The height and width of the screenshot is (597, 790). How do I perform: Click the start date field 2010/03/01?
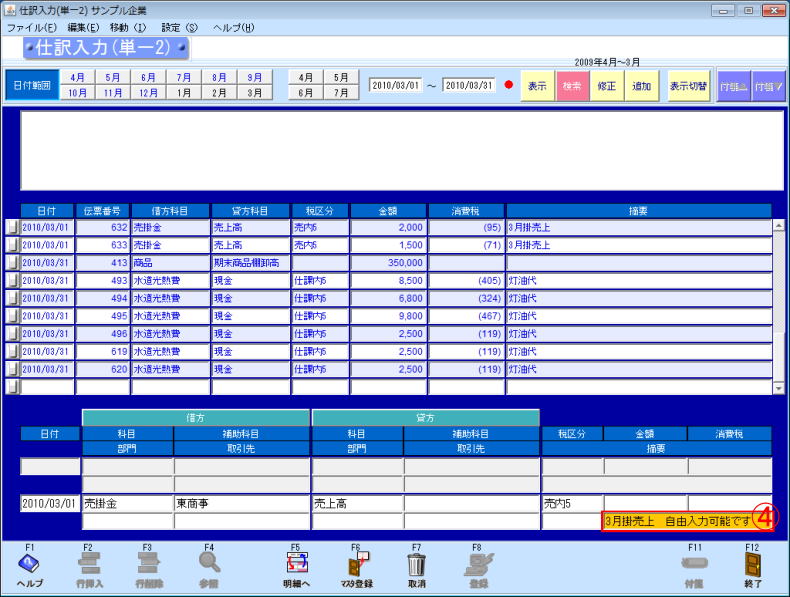(x=396, y=85)
